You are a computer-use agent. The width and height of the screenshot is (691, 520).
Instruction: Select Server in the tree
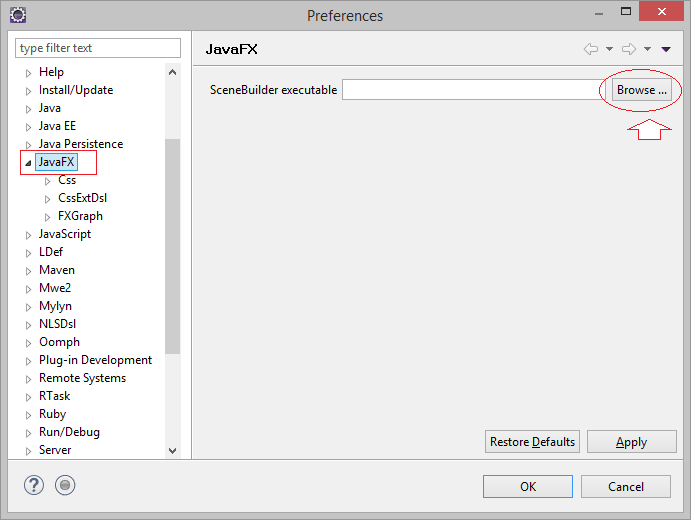(55, 450)
